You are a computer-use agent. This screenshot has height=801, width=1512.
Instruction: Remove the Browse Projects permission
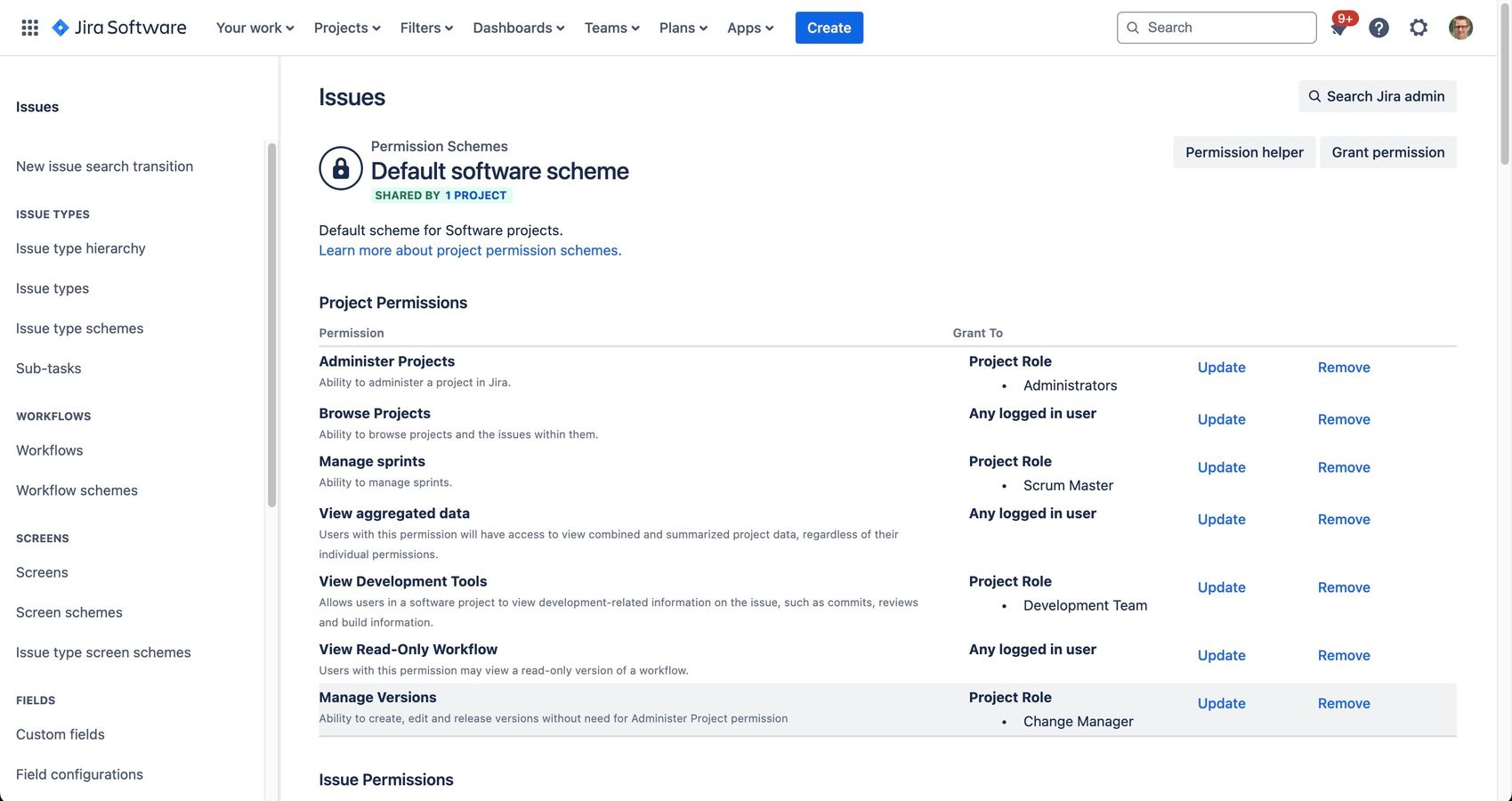coord(1344,419)
